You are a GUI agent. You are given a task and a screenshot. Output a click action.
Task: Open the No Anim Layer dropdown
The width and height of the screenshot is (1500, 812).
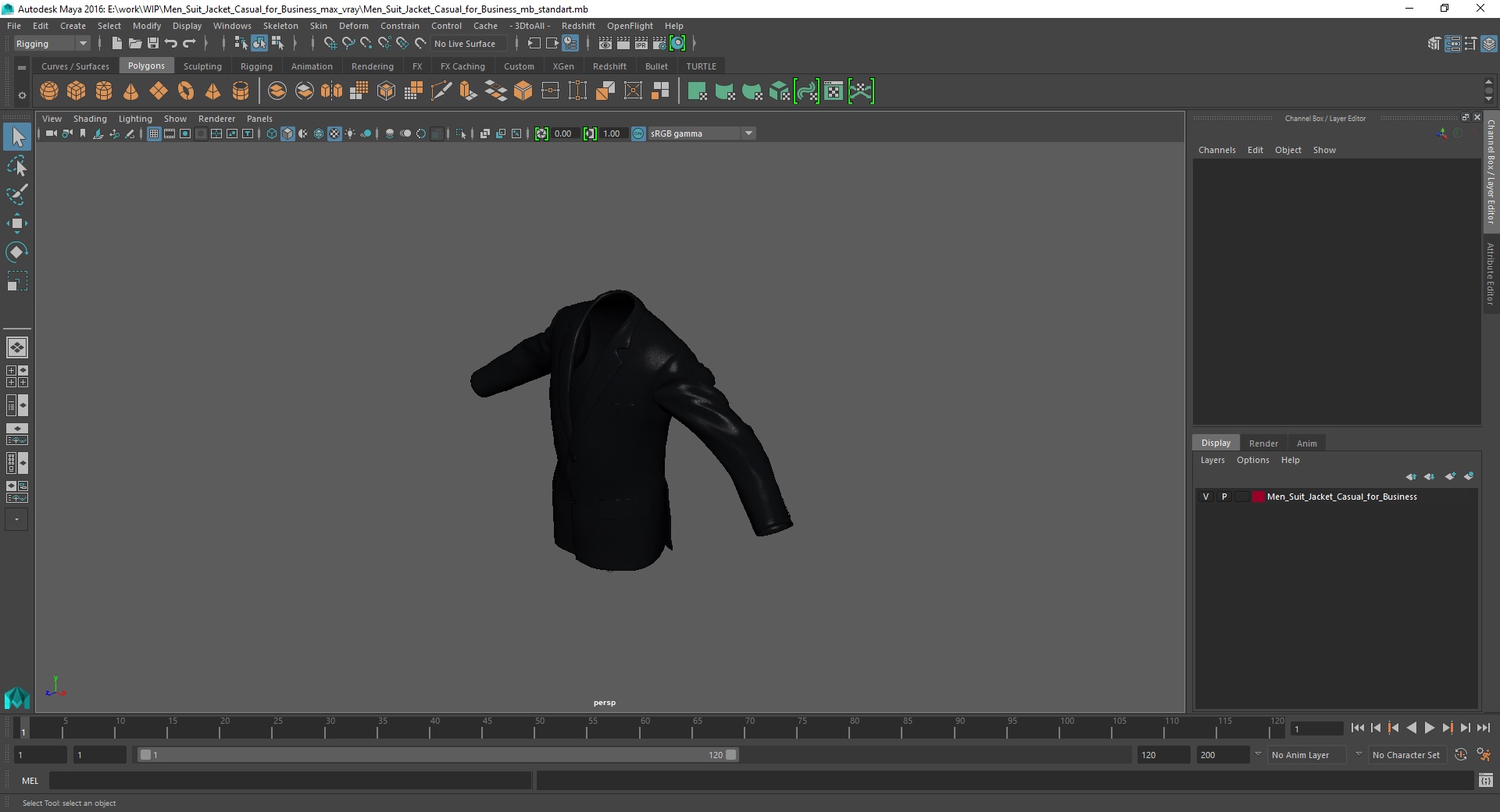point(1306,755)
